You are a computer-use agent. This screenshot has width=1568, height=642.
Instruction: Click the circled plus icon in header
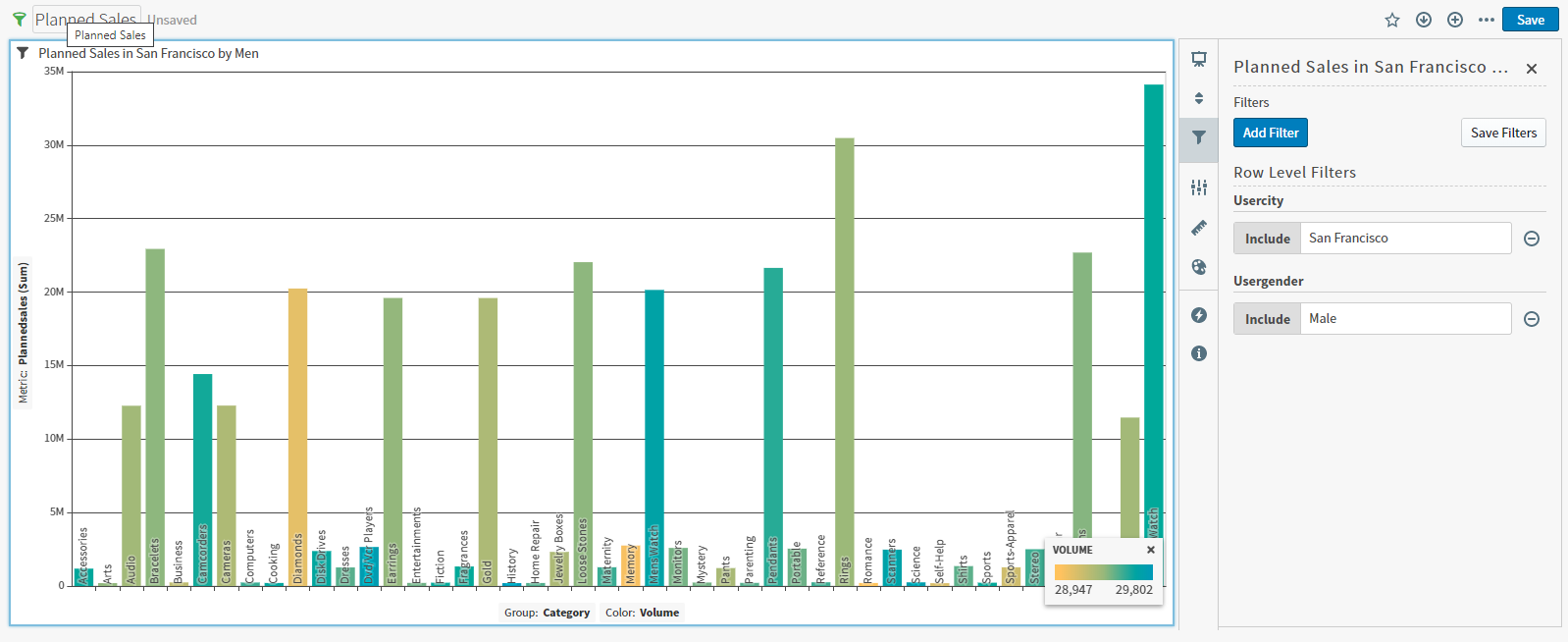click(x=1454, y=20)
